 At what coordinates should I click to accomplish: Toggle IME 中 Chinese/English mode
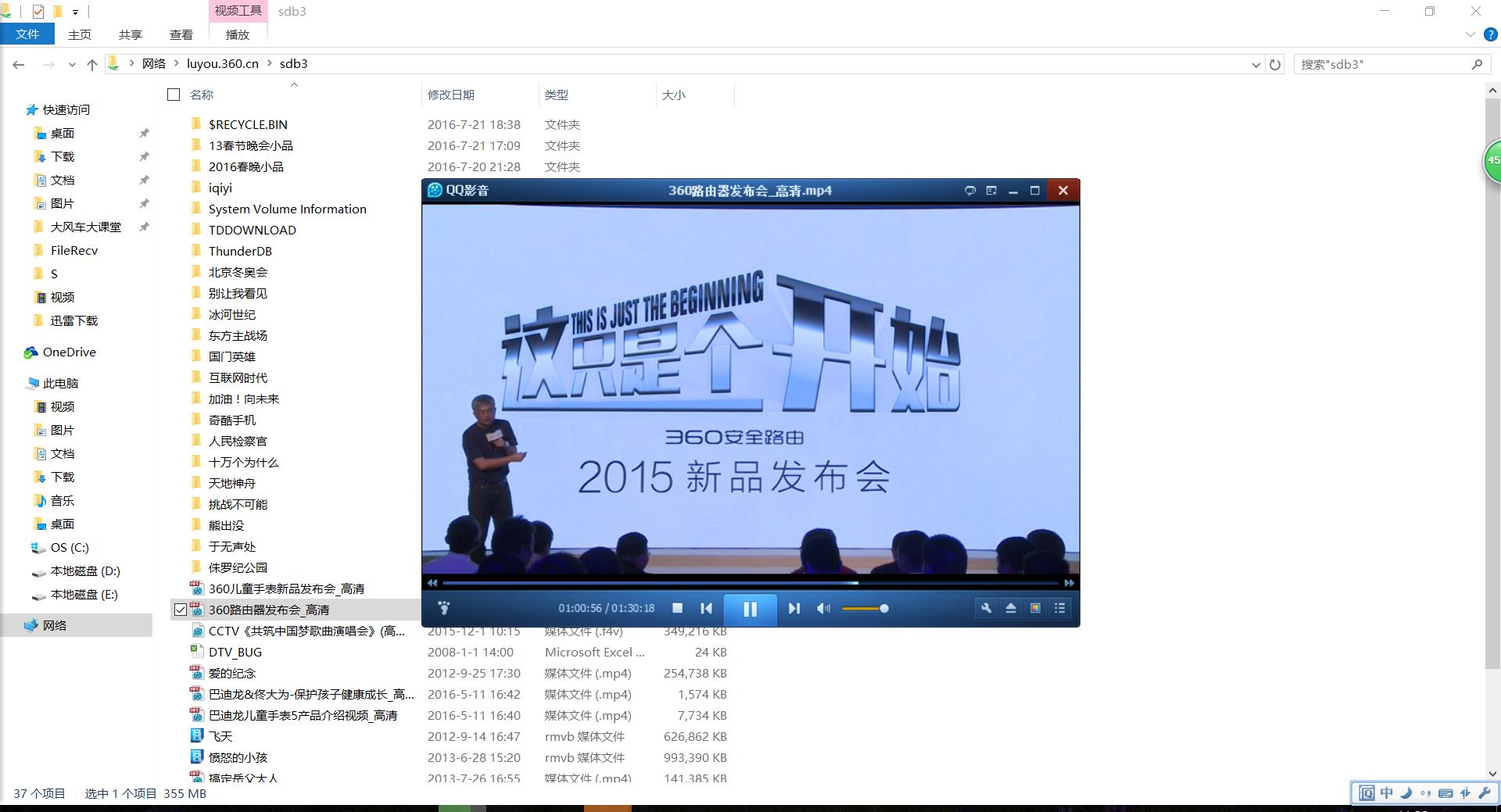pos(1387,792)
